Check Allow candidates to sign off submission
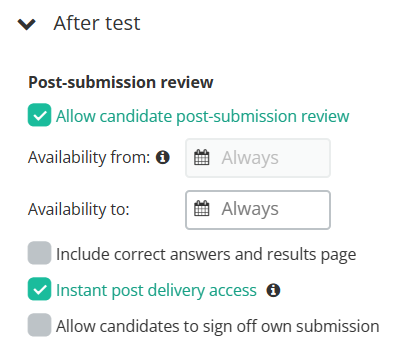The height and width of the screenshot is (360, 415). 39,325
